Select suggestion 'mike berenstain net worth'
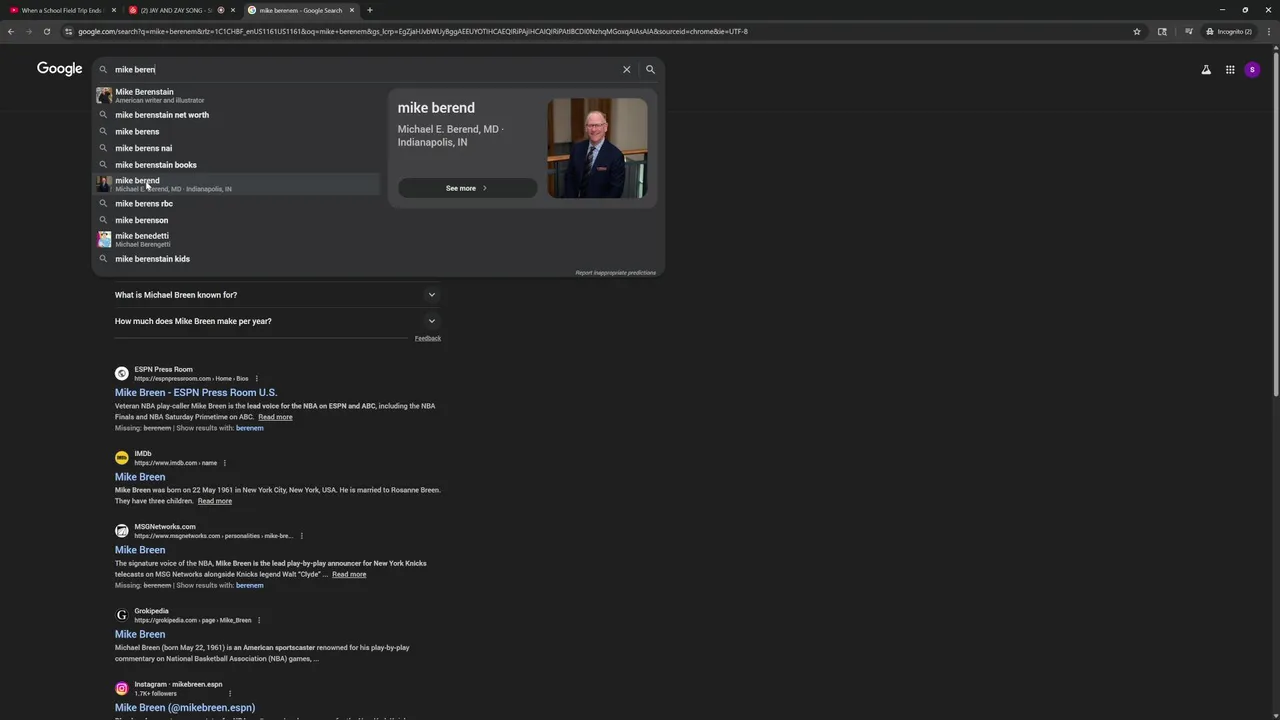Image resolution: width=1280 pixels, height=720 pixels. 237,115
